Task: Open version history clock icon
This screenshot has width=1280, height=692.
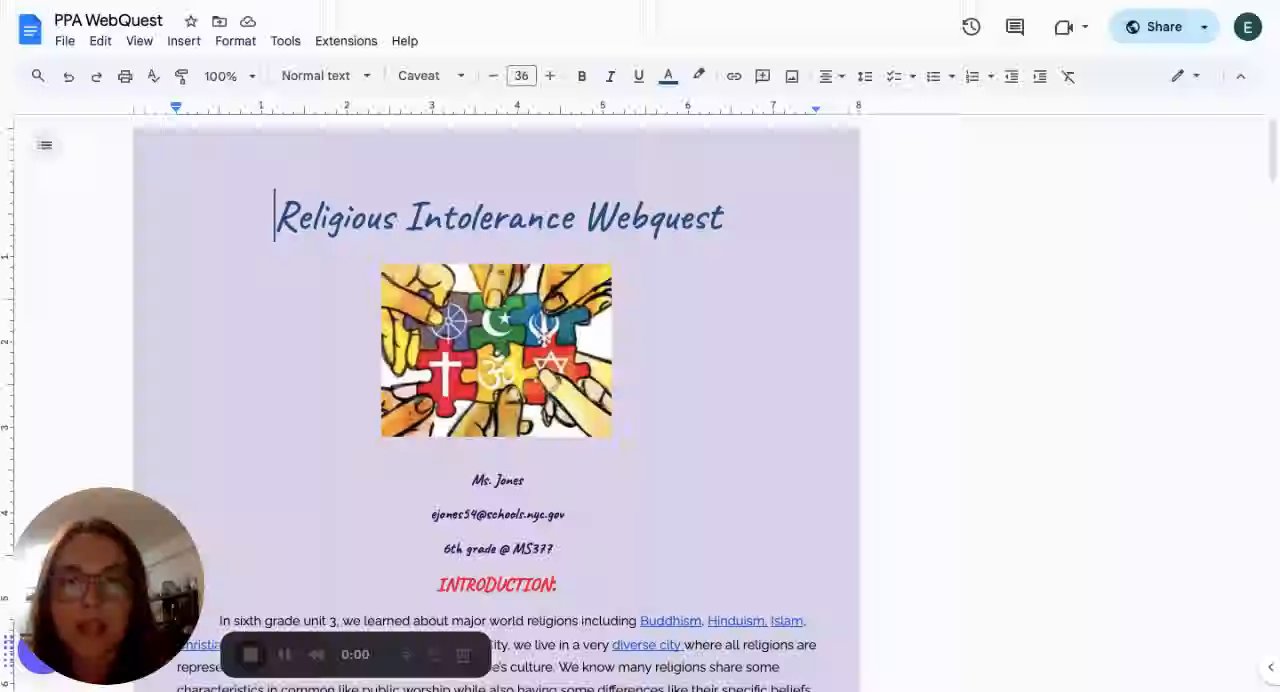Action: tap(971, 27)
